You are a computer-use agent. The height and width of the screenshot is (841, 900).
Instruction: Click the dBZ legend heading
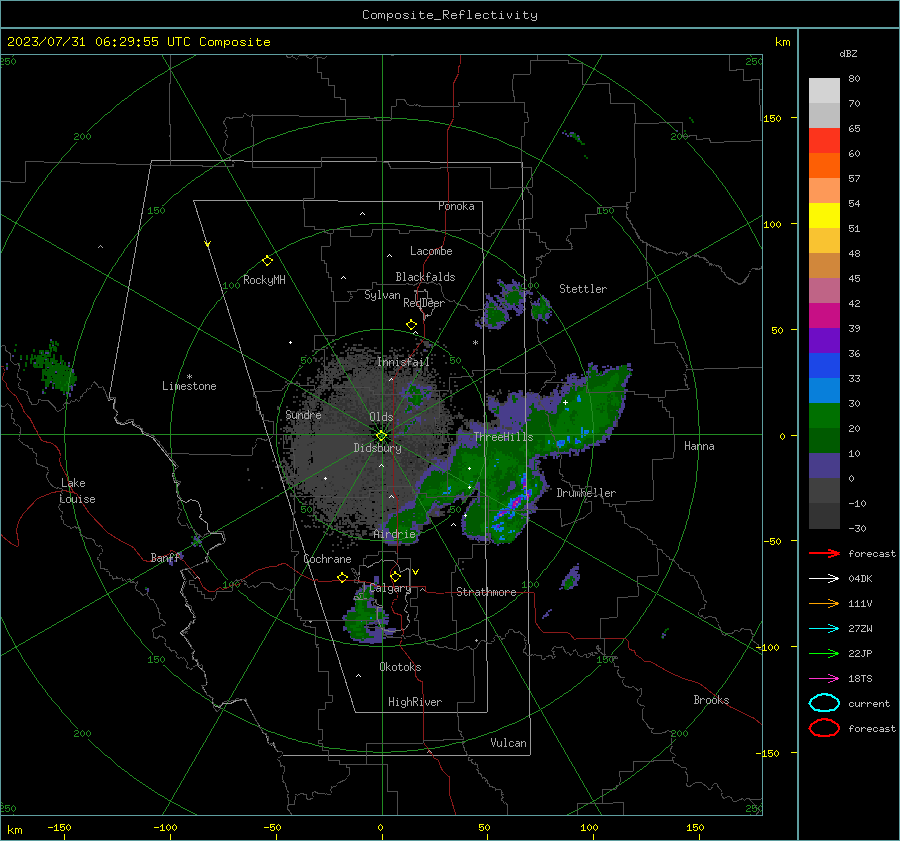pos(848,53)
